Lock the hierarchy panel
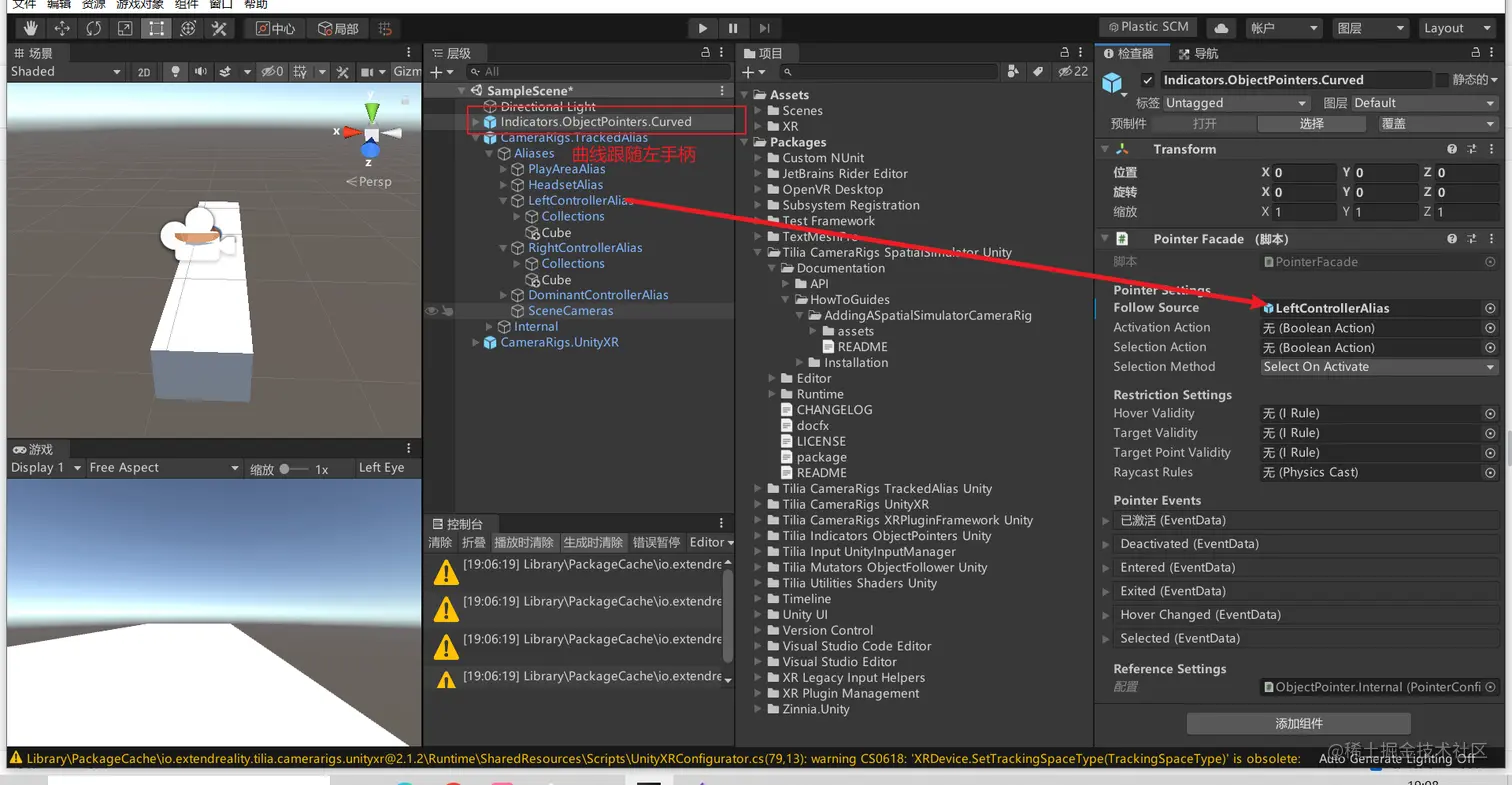Screen dimensions: 1512x785 (x=705, y=54)
